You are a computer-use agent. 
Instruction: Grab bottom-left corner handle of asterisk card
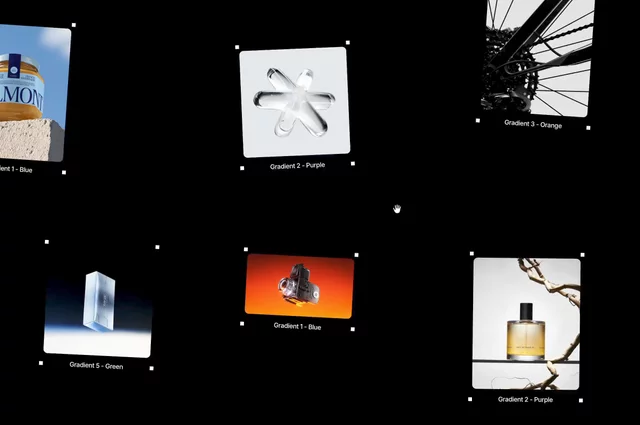click(242, 168)
